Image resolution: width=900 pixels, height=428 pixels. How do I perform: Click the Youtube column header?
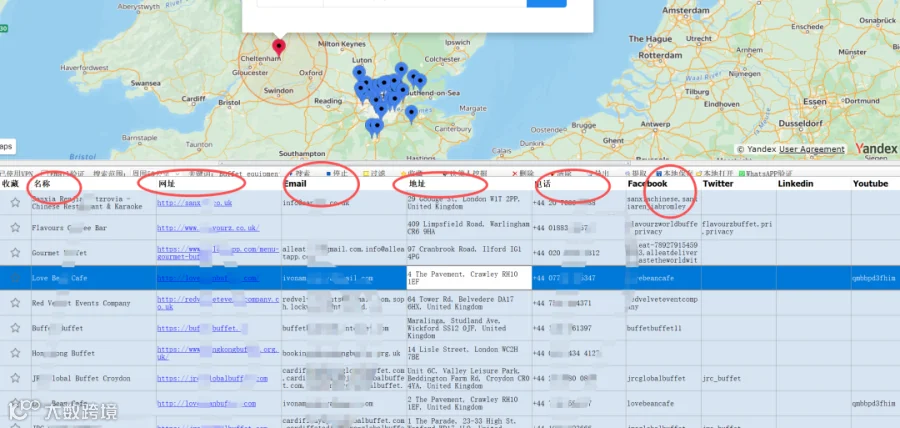[870, 184]
